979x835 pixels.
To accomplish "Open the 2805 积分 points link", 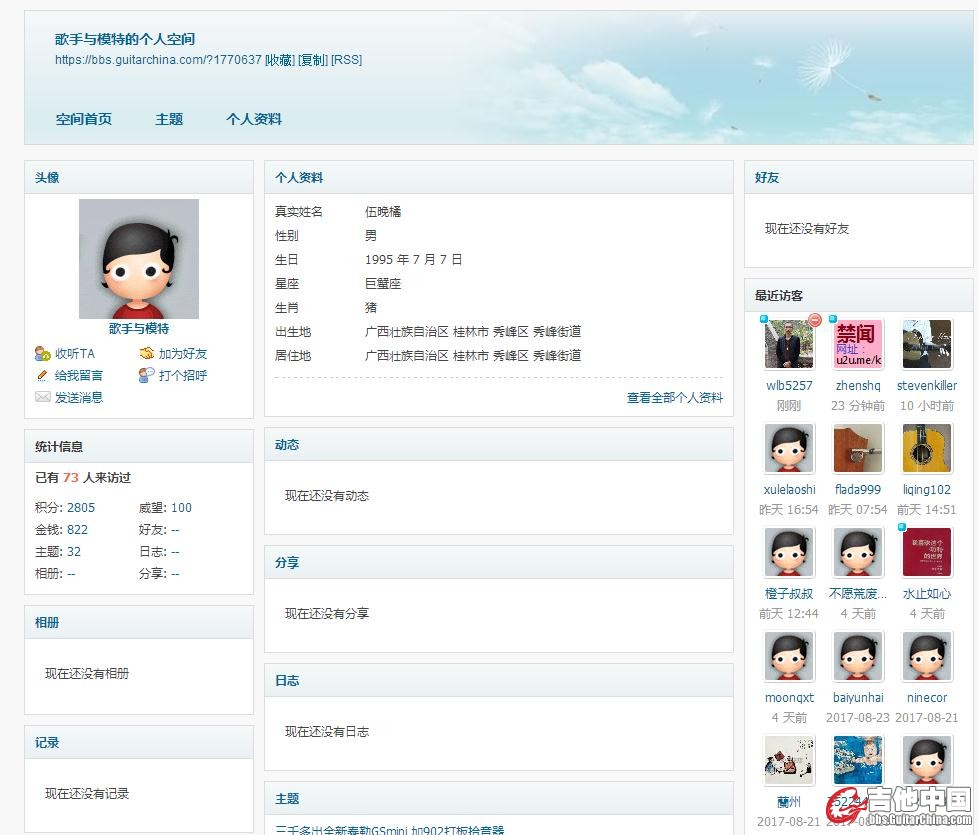I will pos(81,508).
